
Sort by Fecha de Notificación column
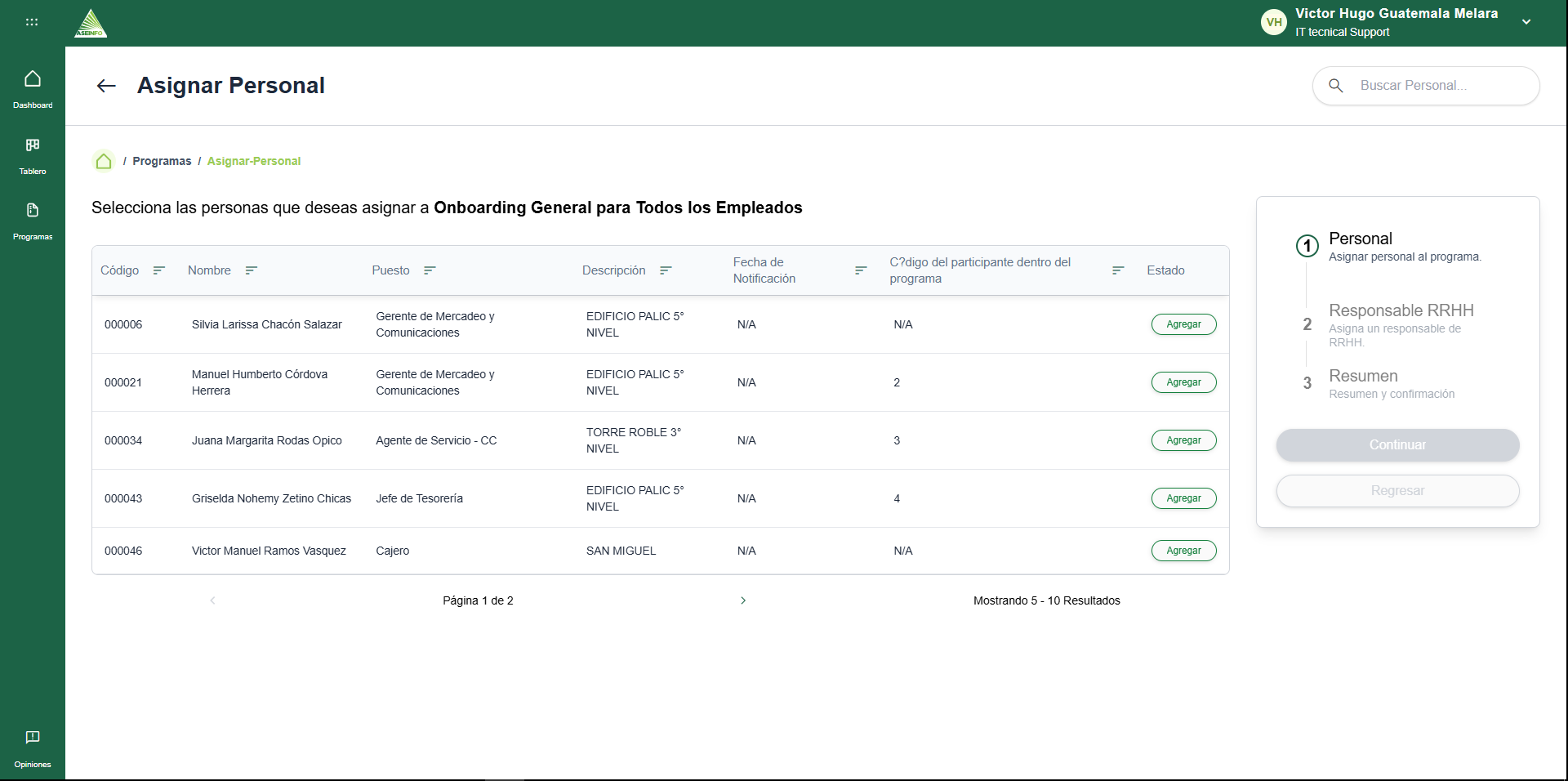click(x=861, y=270)
